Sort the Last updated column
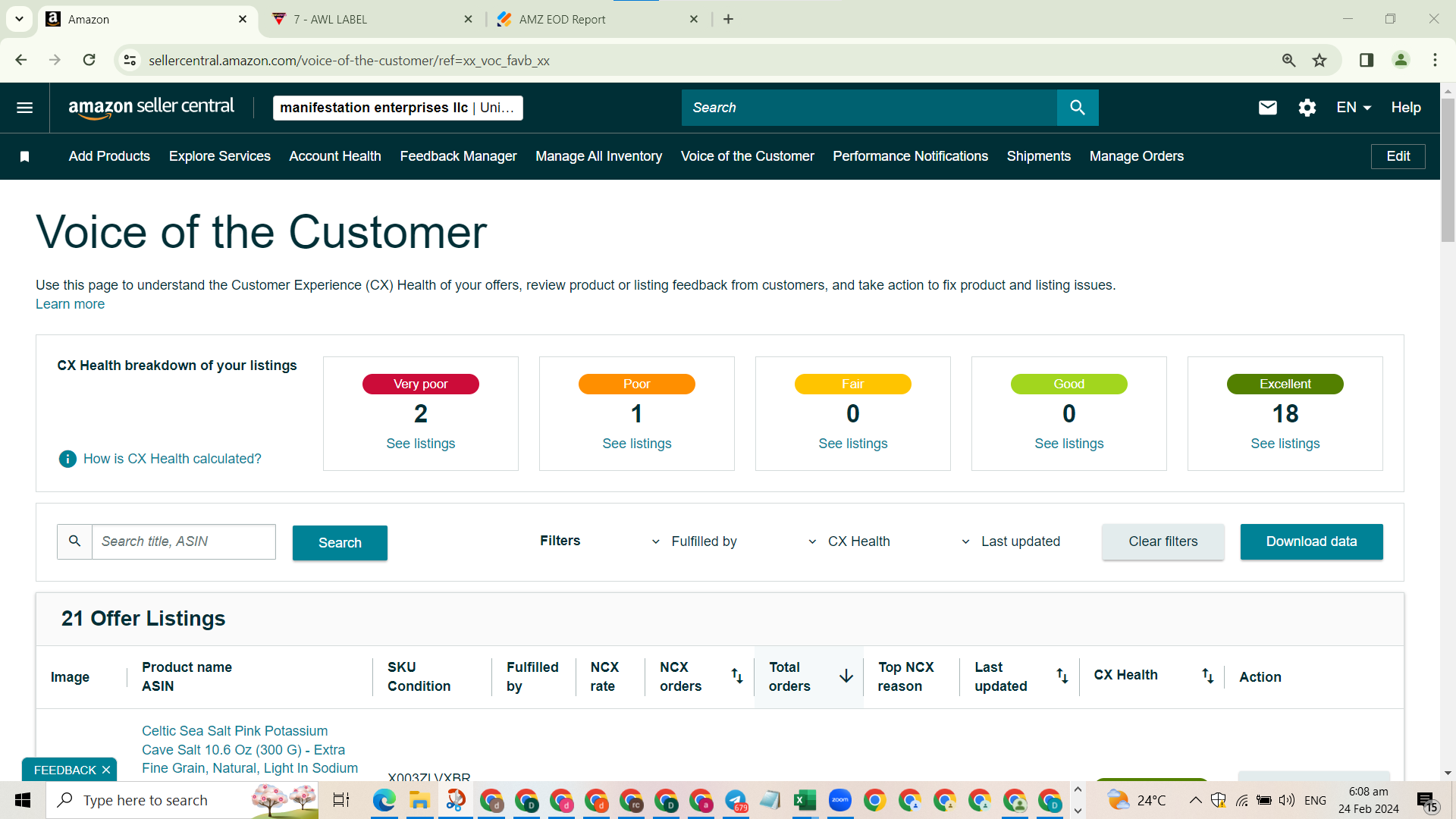1456x819 pixels. 1062,676
